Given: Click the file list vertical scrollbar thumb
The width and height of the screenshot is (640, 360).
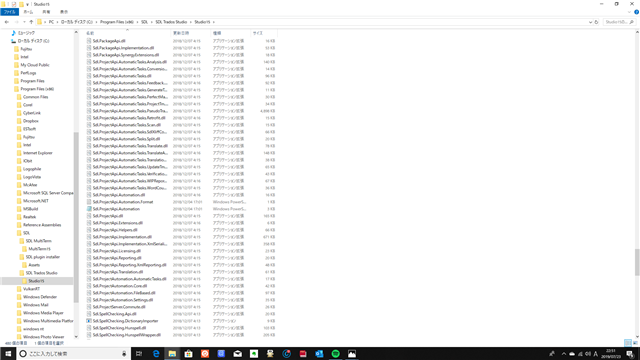Looking at the screenshot, I should (x=637, y=262).
